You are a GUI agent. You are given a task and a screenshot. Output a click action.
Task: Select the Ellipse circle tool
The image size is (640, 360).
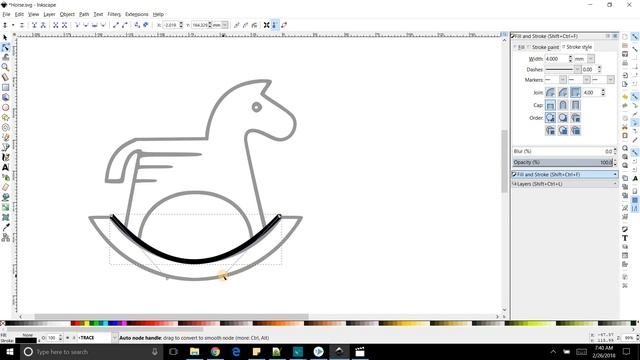click(5, 107)
